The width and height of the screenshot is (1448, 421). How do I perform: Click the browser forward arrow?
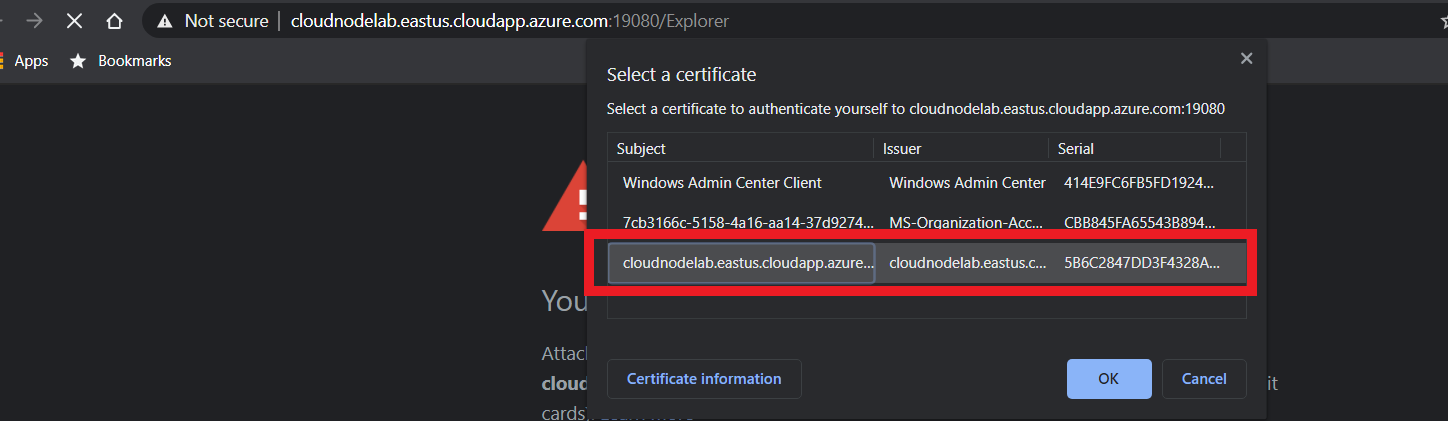point(34,21)
